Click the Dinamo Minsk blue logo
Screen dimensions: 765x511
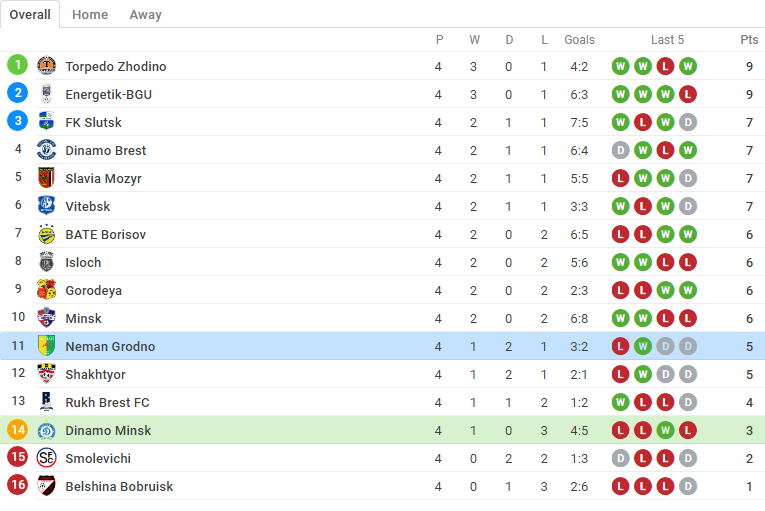[x=46, y=430]
